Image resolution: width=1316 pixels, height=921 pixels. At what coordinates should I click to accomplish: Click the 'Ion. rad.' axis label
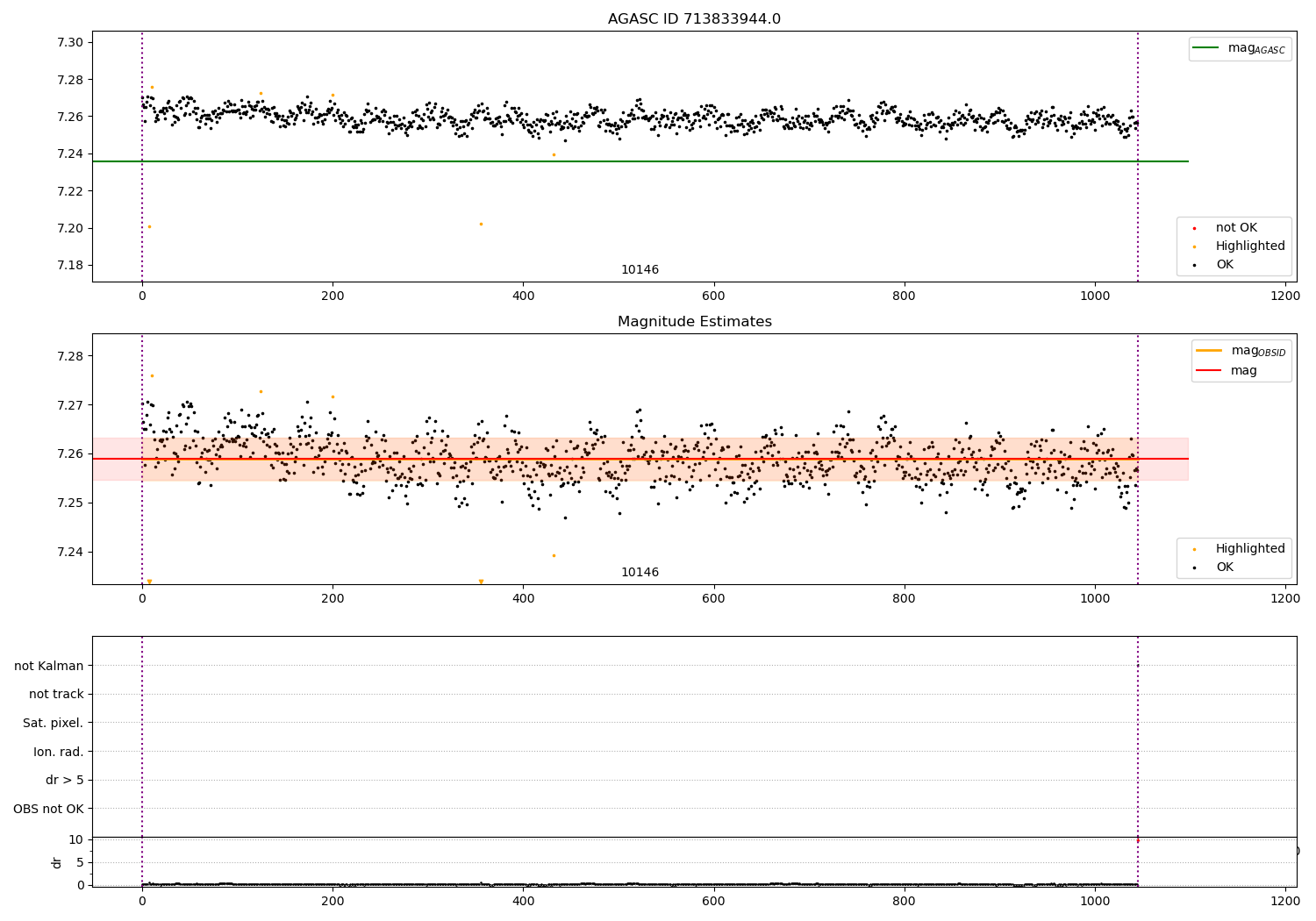(59, 752)
